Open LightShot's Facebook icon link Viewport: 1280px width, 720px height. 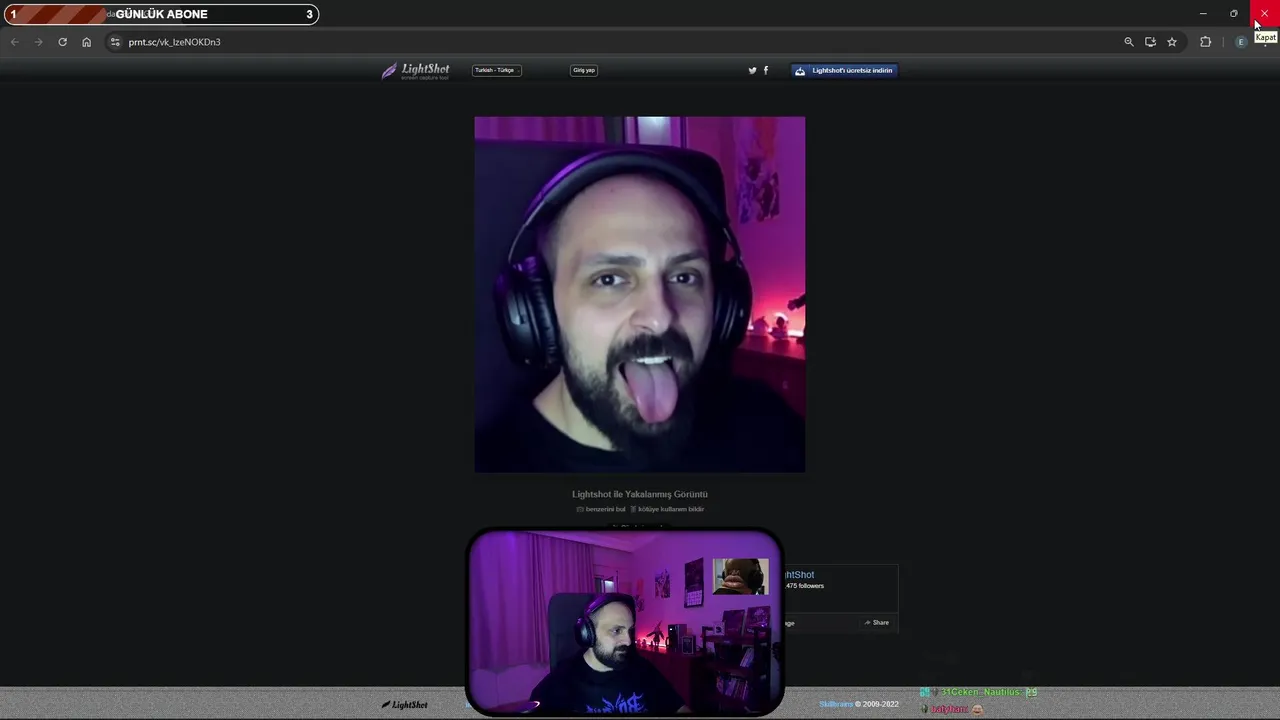(766, 70)
